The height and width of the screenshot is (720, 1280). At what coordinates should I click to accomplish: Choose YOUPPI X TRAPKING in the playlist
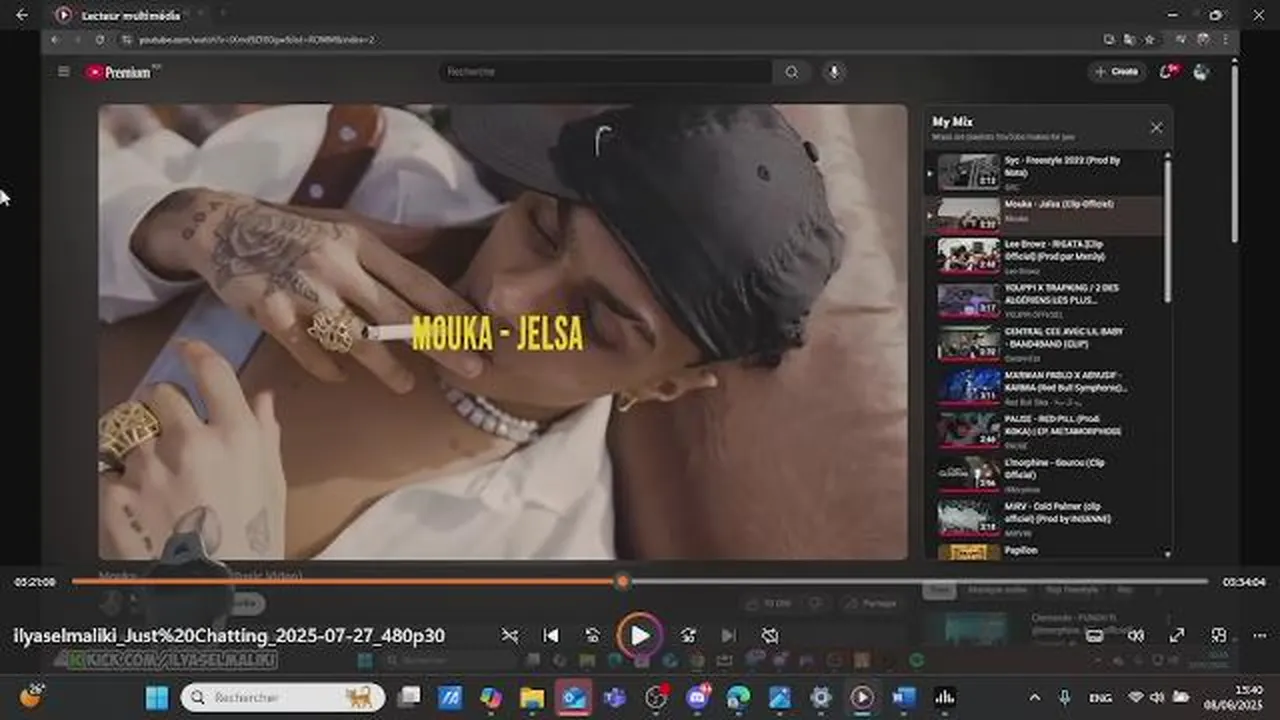1044,300
